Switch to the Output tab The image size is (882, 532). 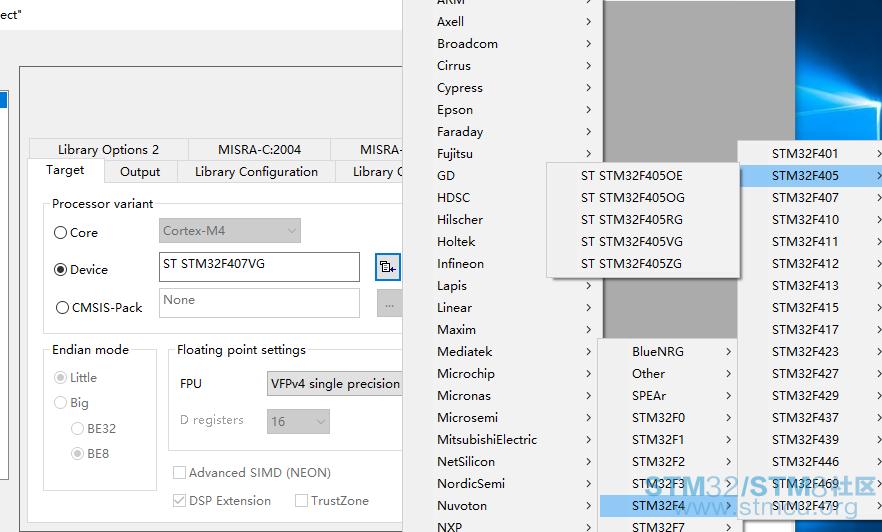coord(140,172)
